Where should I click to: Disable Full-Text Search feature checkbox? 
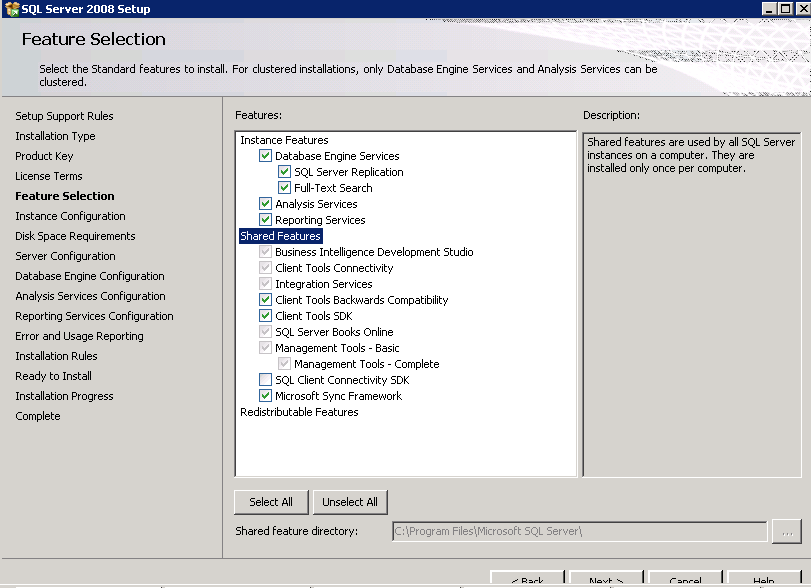[284, 188]
